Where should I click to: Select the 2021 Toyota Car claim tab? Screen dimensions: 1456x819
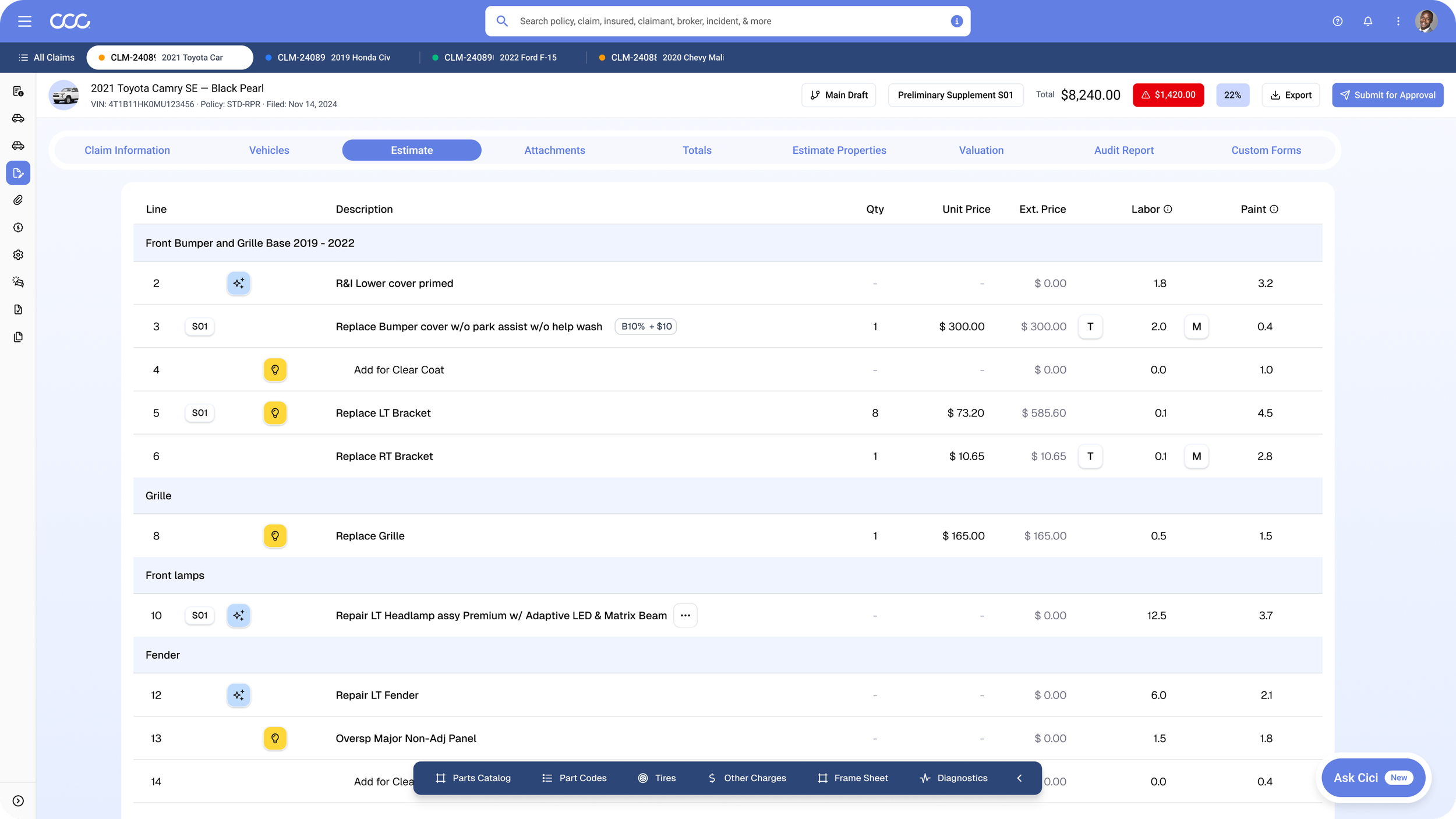point(169,58)
